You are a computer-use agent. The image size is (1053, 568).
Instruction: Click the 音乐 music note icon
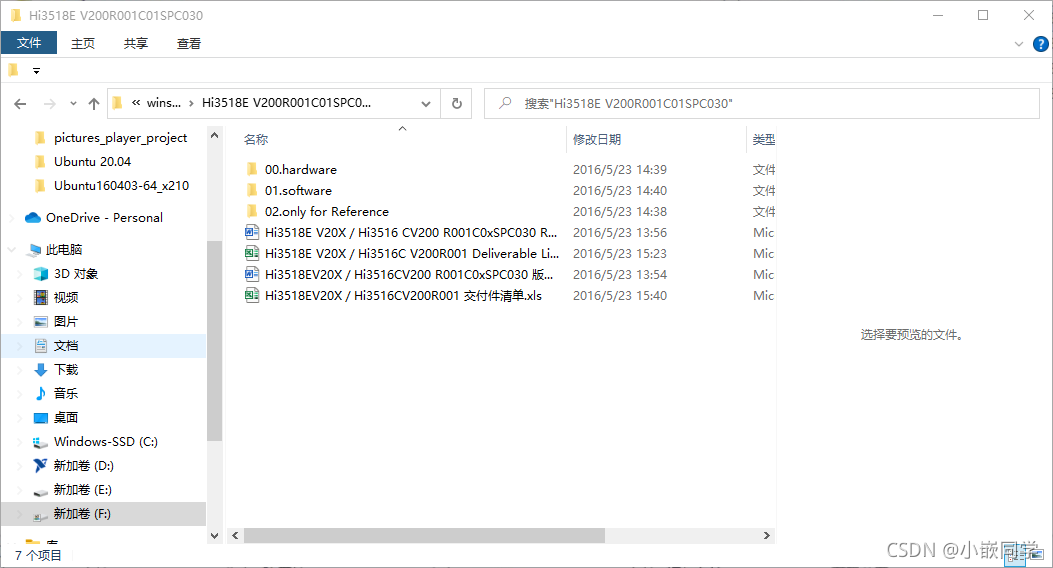coord(41,393)
